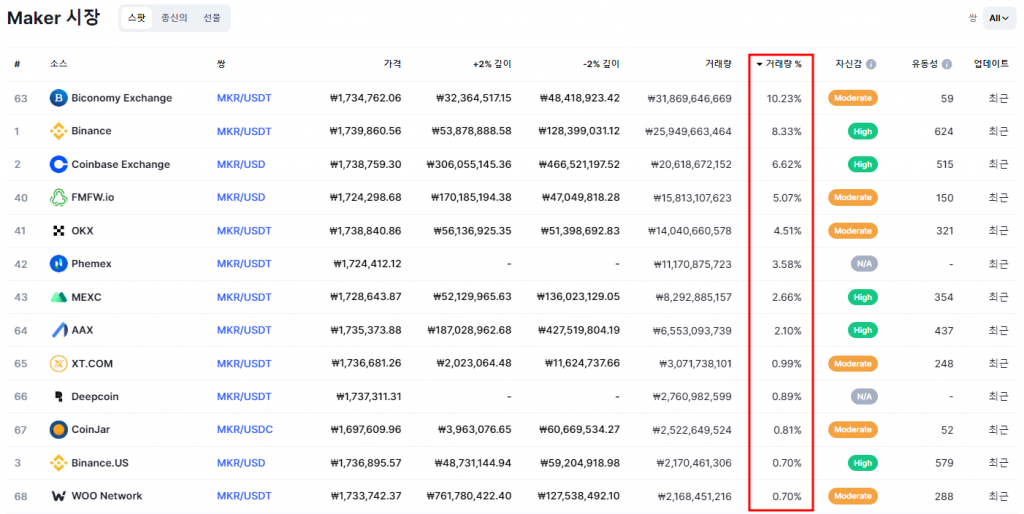The height and width of the screenshot is (514, 1024).
Task: Switch to the 선물 tab
Action: pos(212,18)
